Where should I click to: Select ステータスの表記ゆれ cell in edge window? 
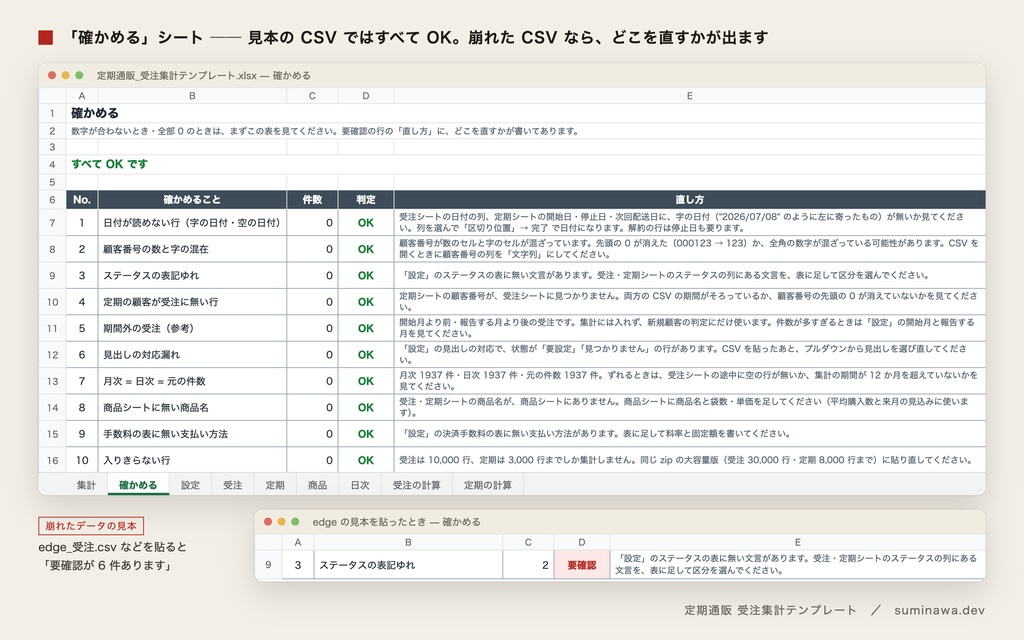(x=408, y=565)
